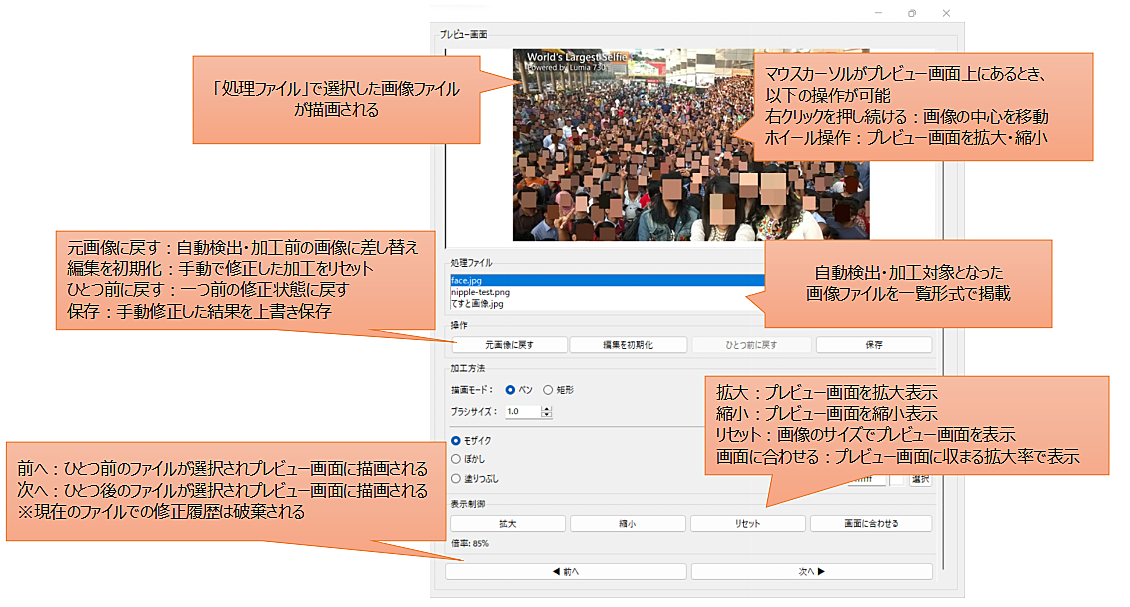Switch drawing mode to 矩形

click(x=547, y=390)
